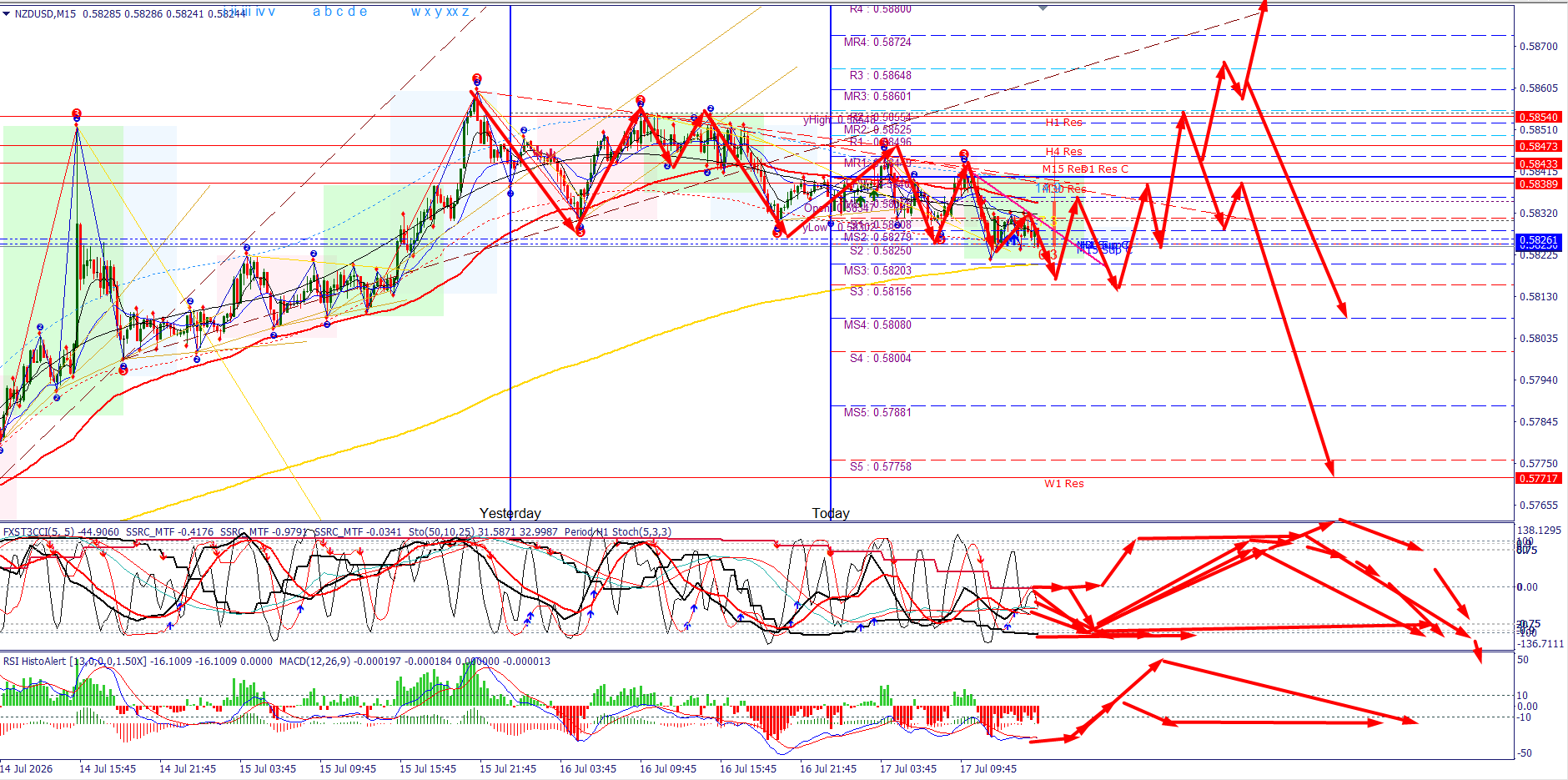Select the 'S4 : 0.58004' pivot label
This screenshot has width=1568, height=780.
(x=880, y=358)
